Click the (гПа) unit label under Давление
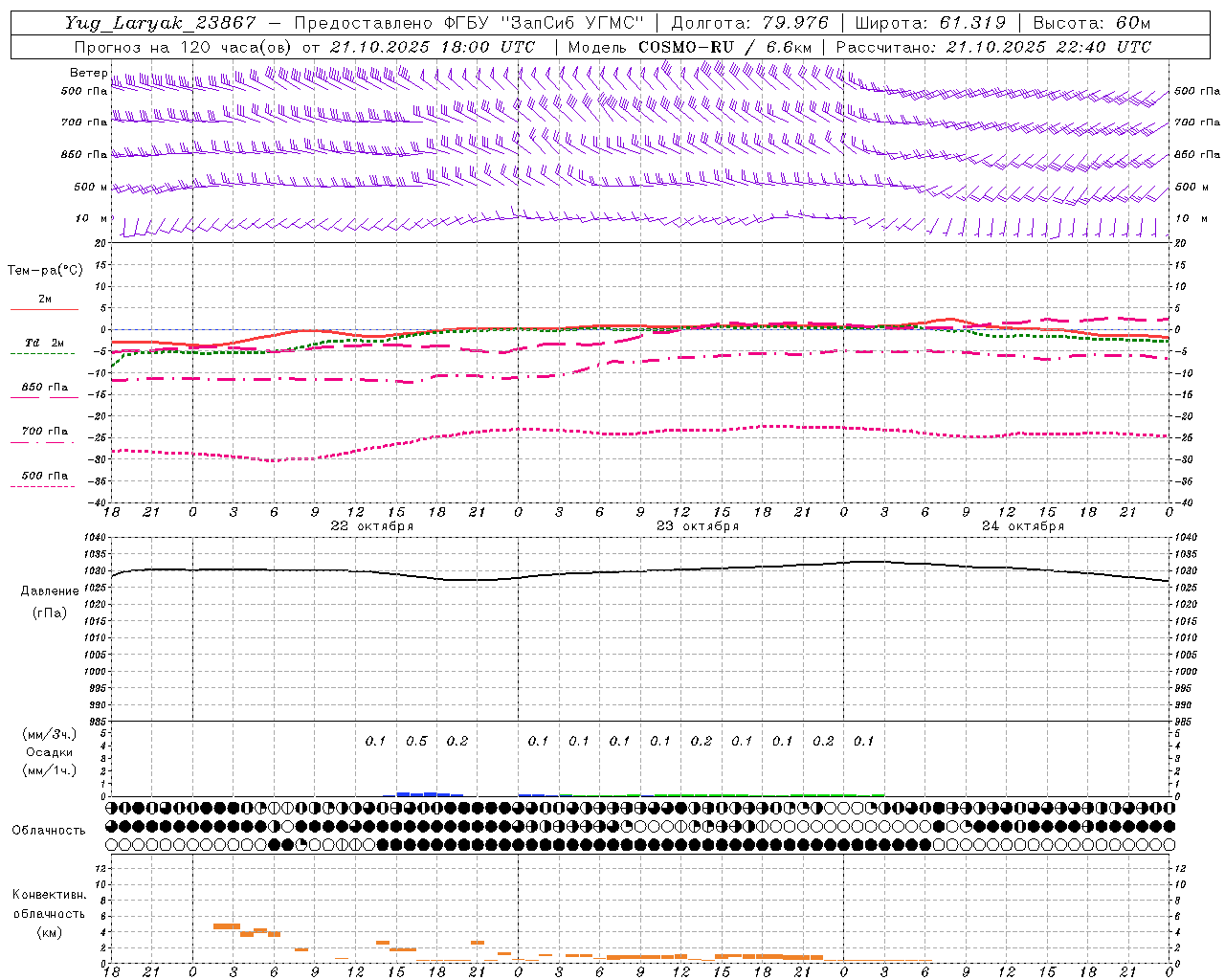This screenshot has height=980, width=1225. click(x=50, y=612)
